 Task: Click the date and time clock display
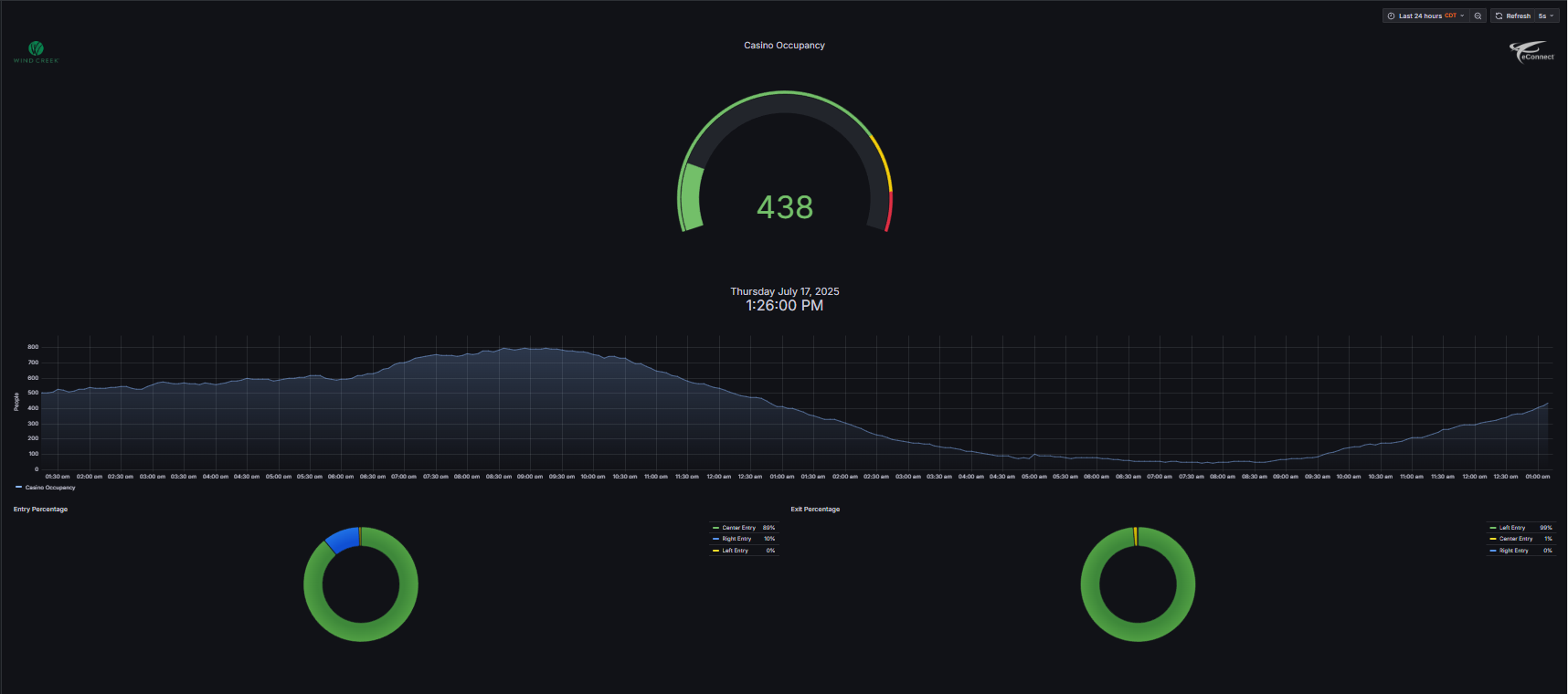[x=784, y=299]
